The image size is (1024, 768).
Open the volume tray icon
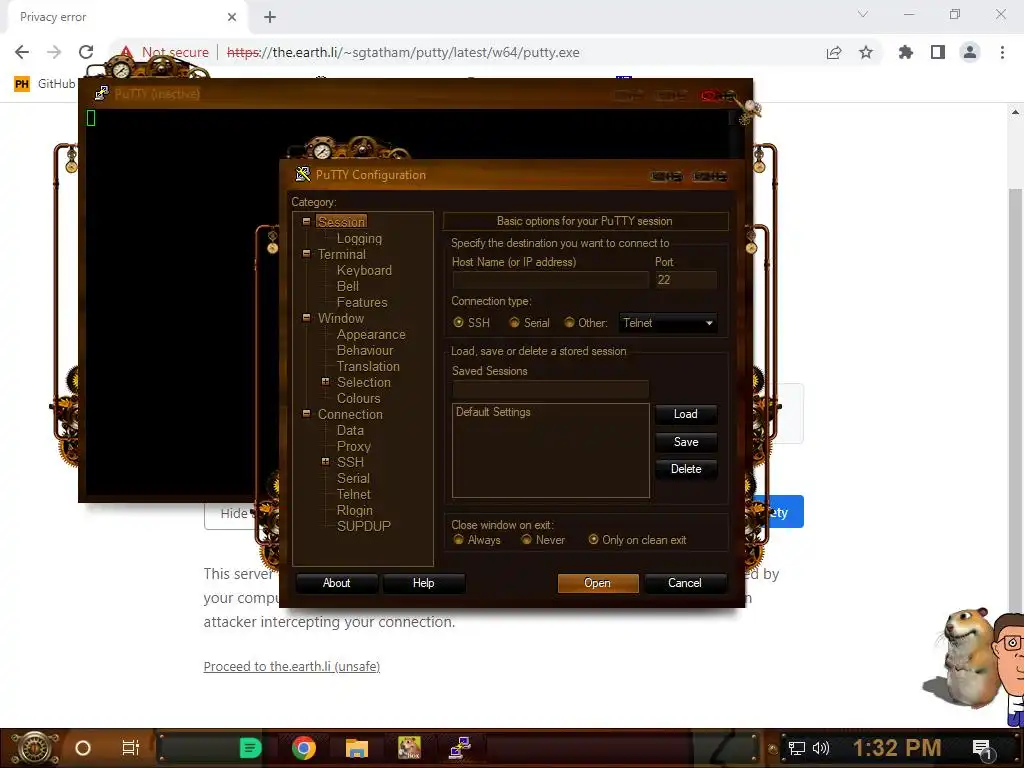click(821, 748)
